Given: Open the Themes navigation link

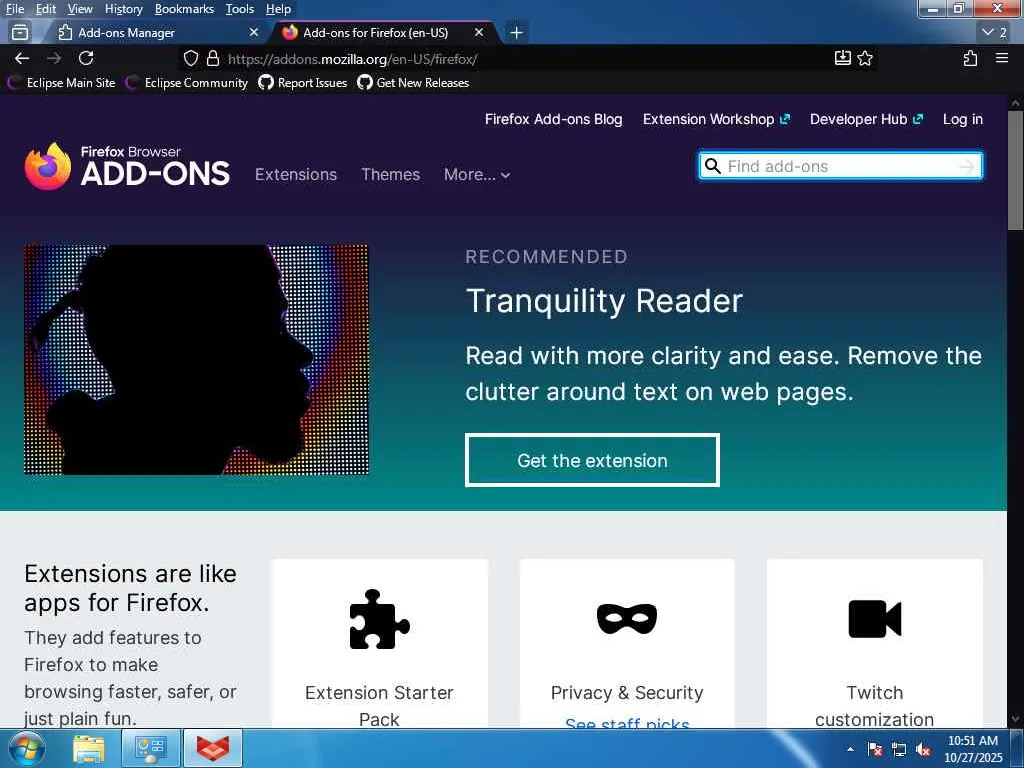Looking at the screenshot, I should click(x=391, y=174).
